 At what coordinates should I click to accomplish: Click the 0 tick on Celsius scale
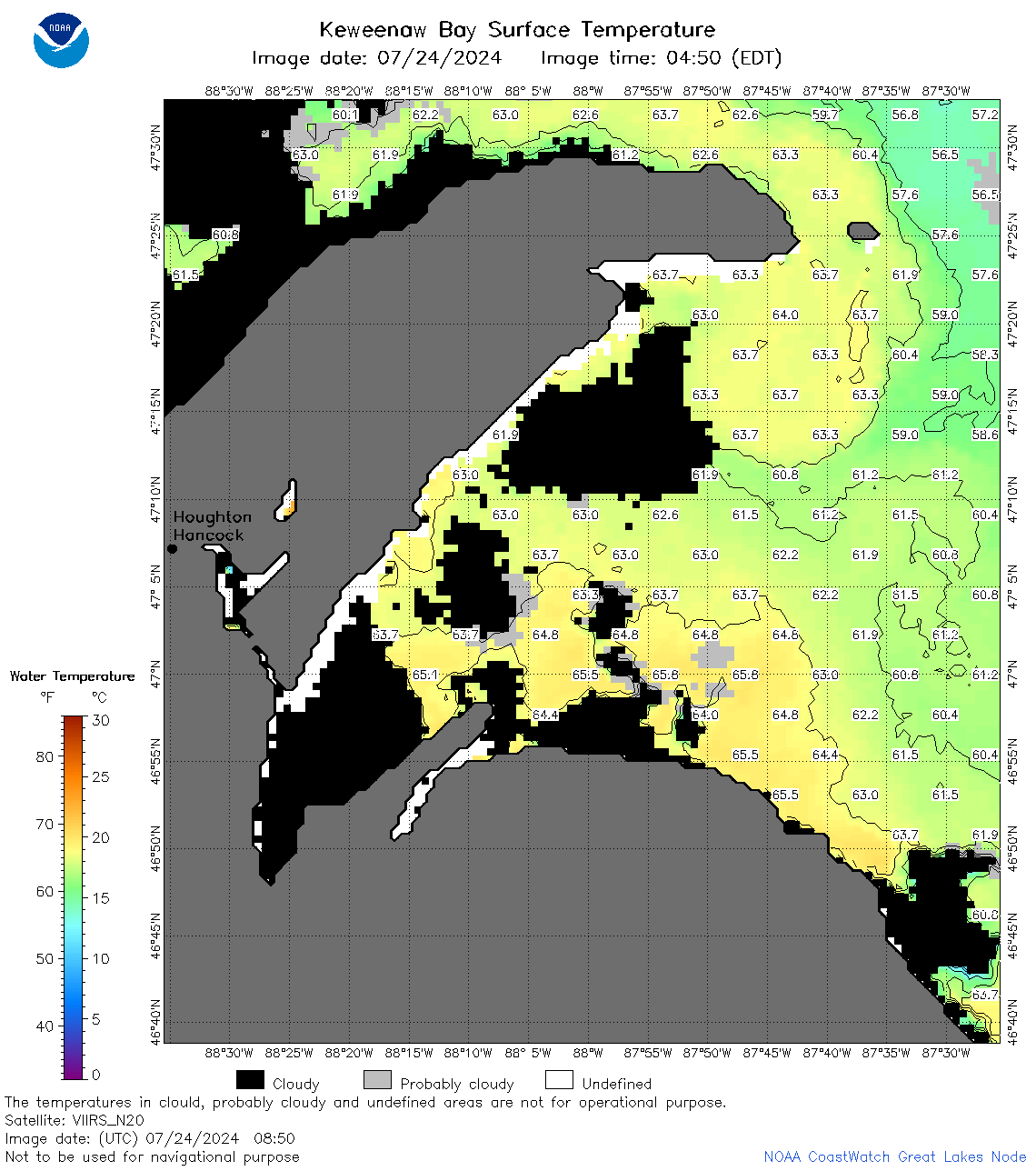click(x=97, y=1075)
